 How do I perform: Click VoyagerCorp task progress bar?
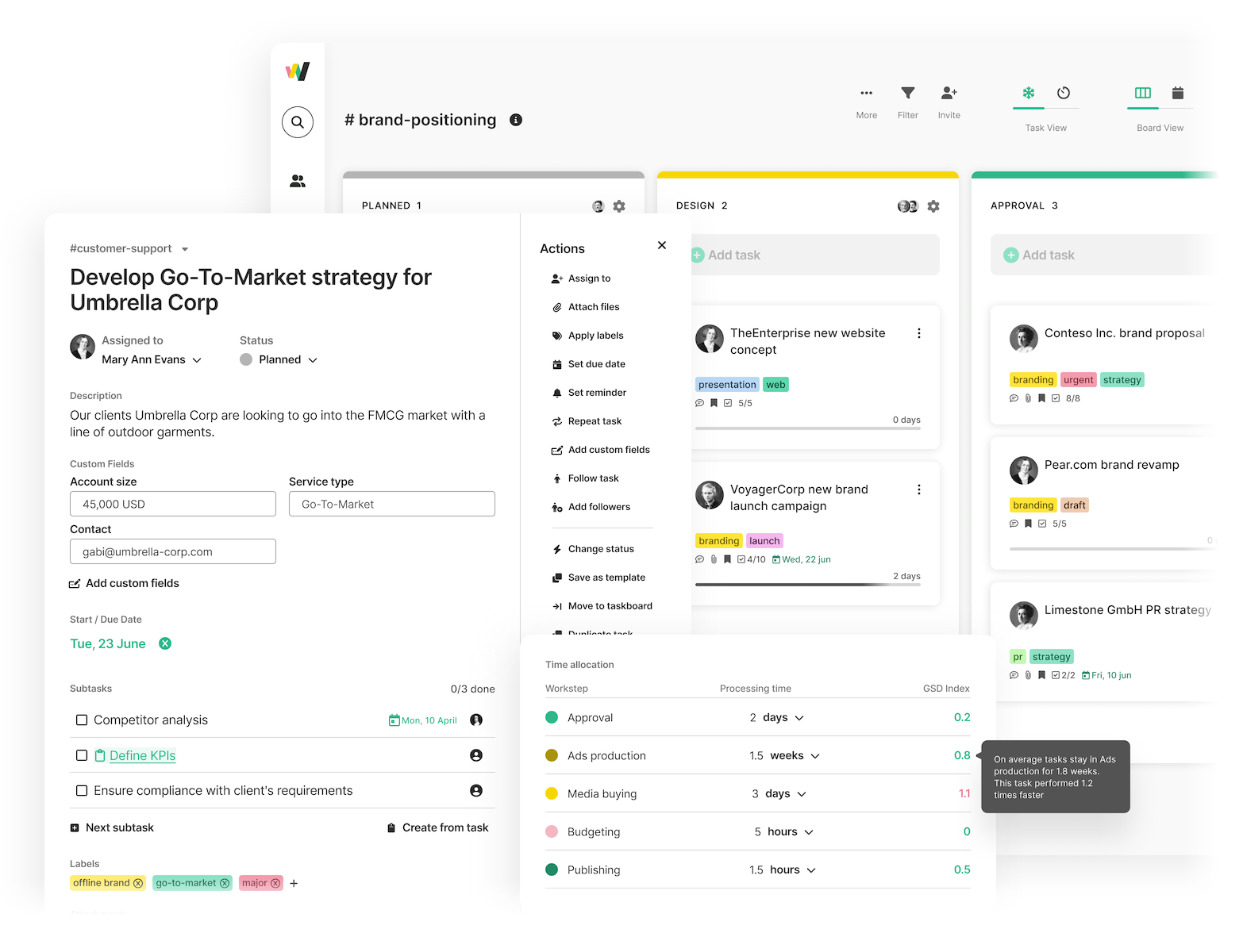[807, 585]
